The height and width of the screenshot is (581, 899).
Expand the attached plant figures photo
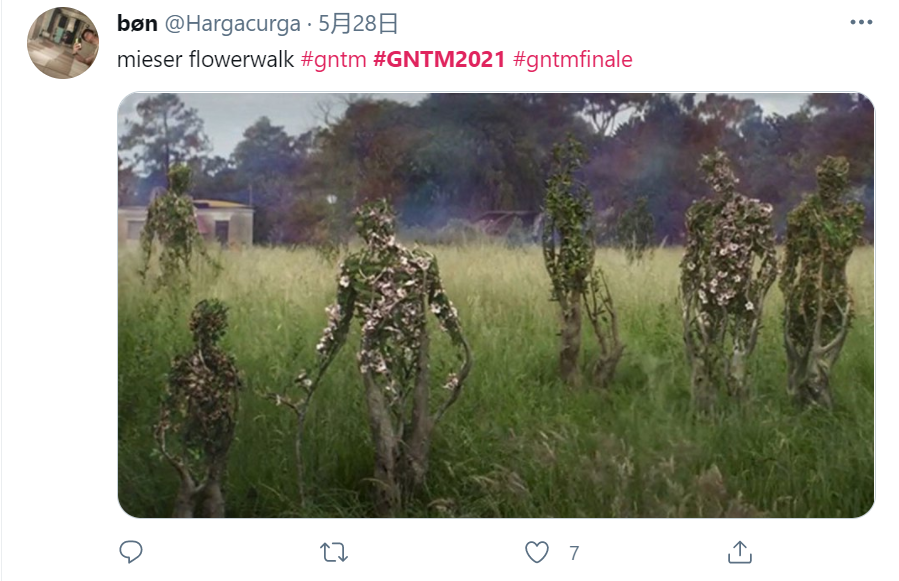tap(496, 305)
